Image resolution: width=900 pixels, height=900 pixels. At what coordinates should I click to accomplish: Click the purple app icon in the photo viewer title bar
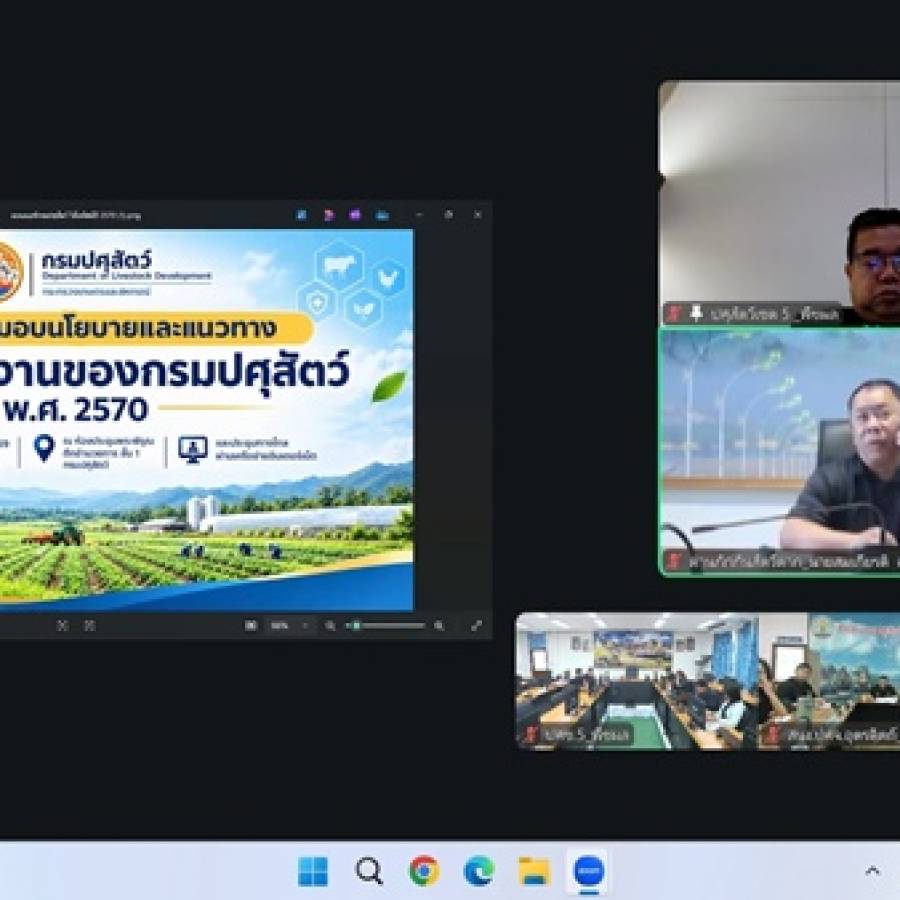[355, 215]
